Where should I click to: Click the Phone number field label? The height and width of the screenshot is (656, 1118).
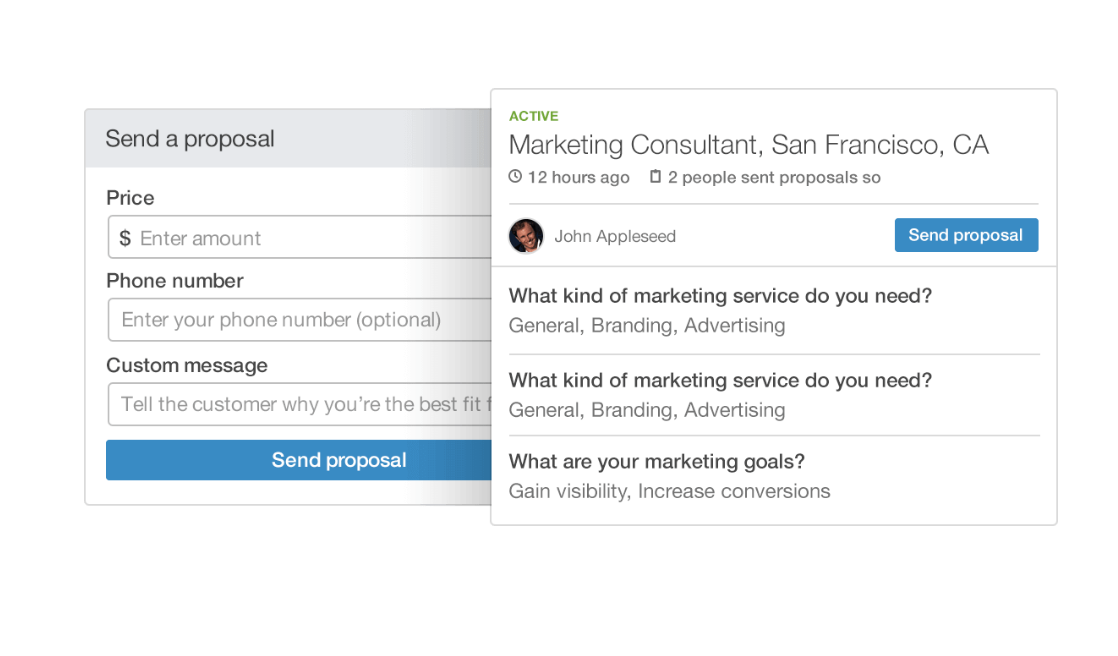[175, 281]
